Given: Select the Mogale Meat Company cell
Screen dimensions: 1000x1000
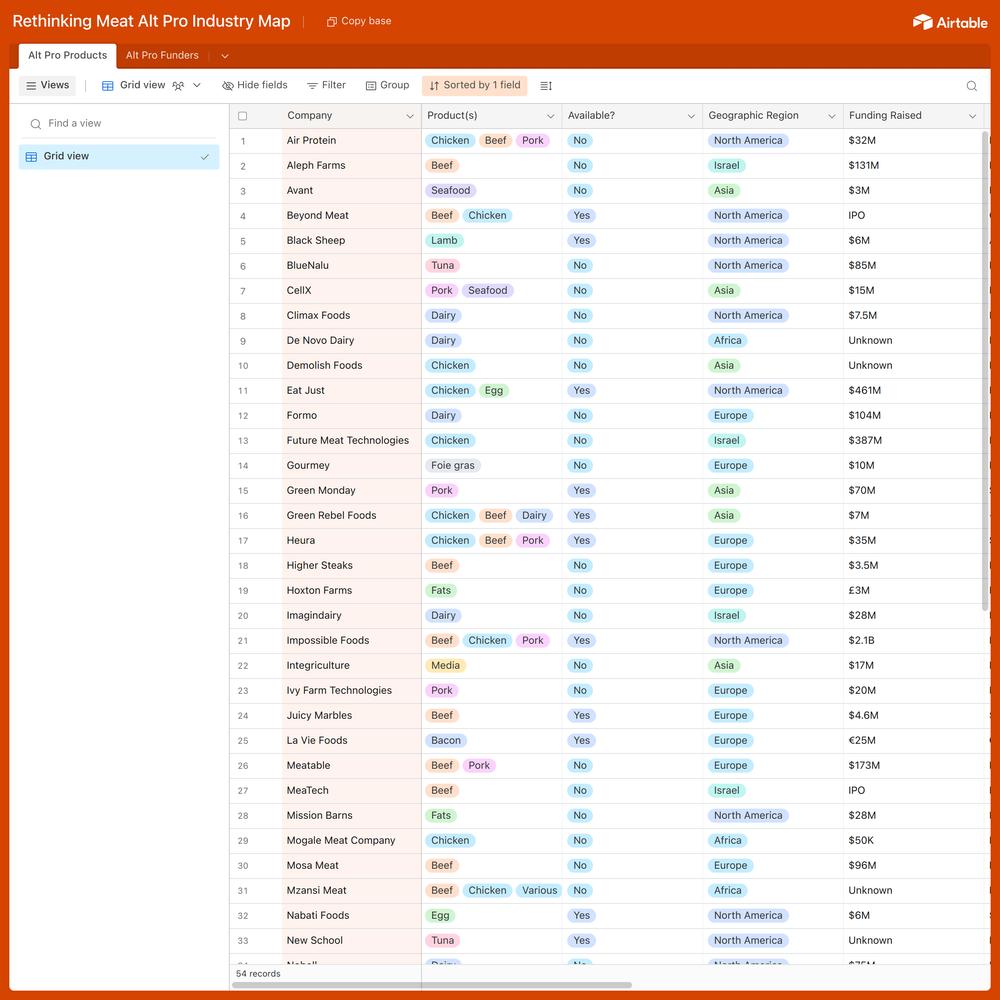Looking at the screenshot, I should (x=351, y=841).
